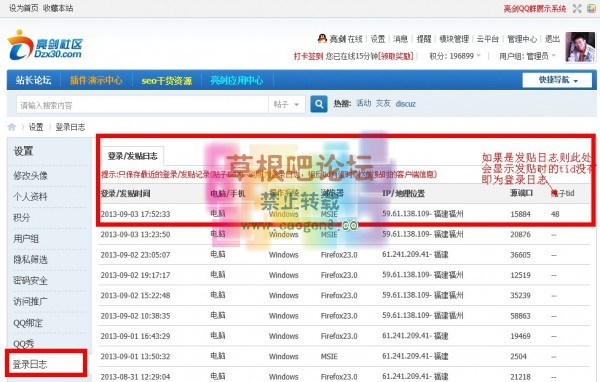This screenshot has height=382, width=600.
Task: Click the colorful style switch icon at top right
Action: pos(591,8)
